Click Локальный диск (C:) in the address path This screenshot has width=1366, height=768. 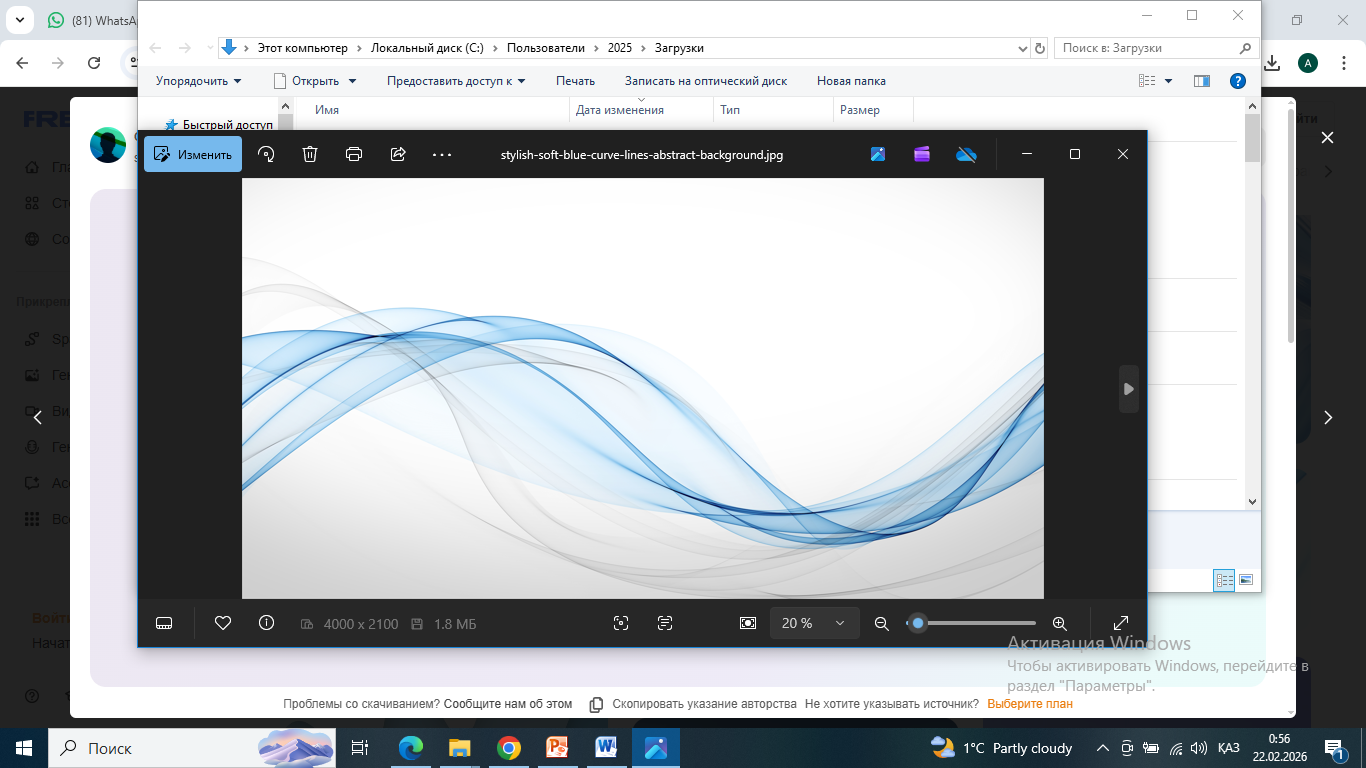[x=427, y=48]
